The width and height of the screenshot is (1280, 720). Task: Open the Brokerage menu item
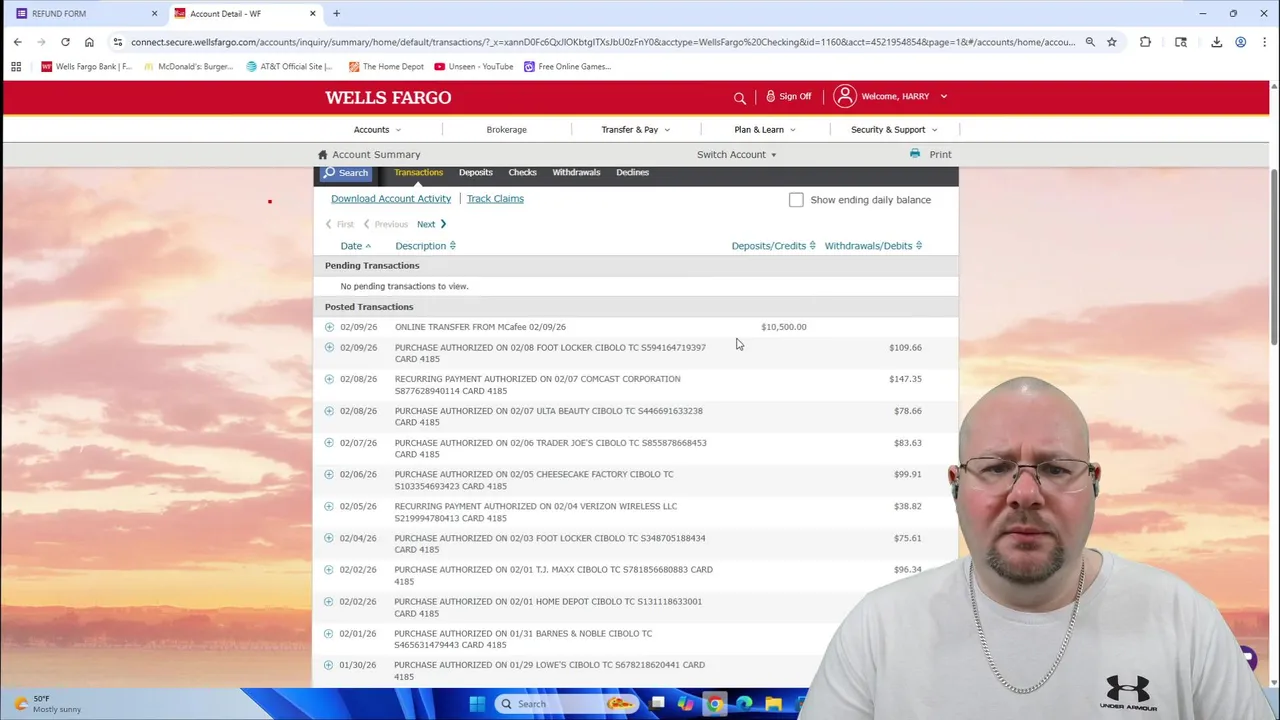[x=506, y=130]
